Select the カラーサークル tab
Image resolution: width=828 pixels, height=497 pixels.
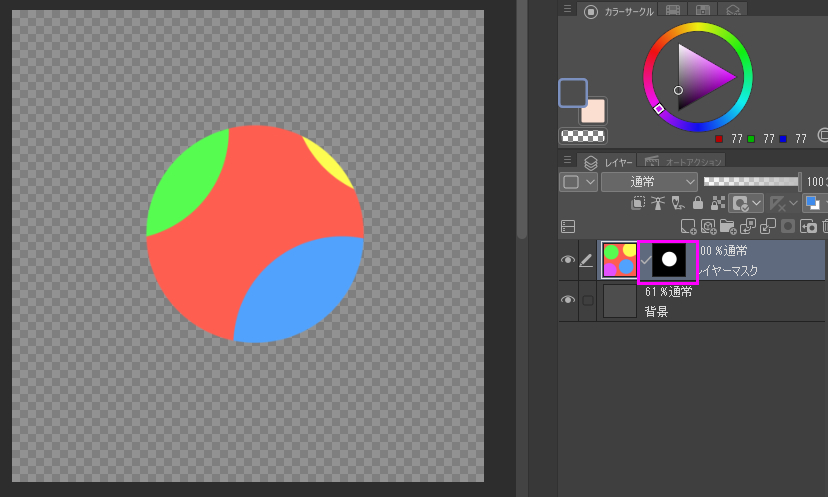[x=620, y=11]
